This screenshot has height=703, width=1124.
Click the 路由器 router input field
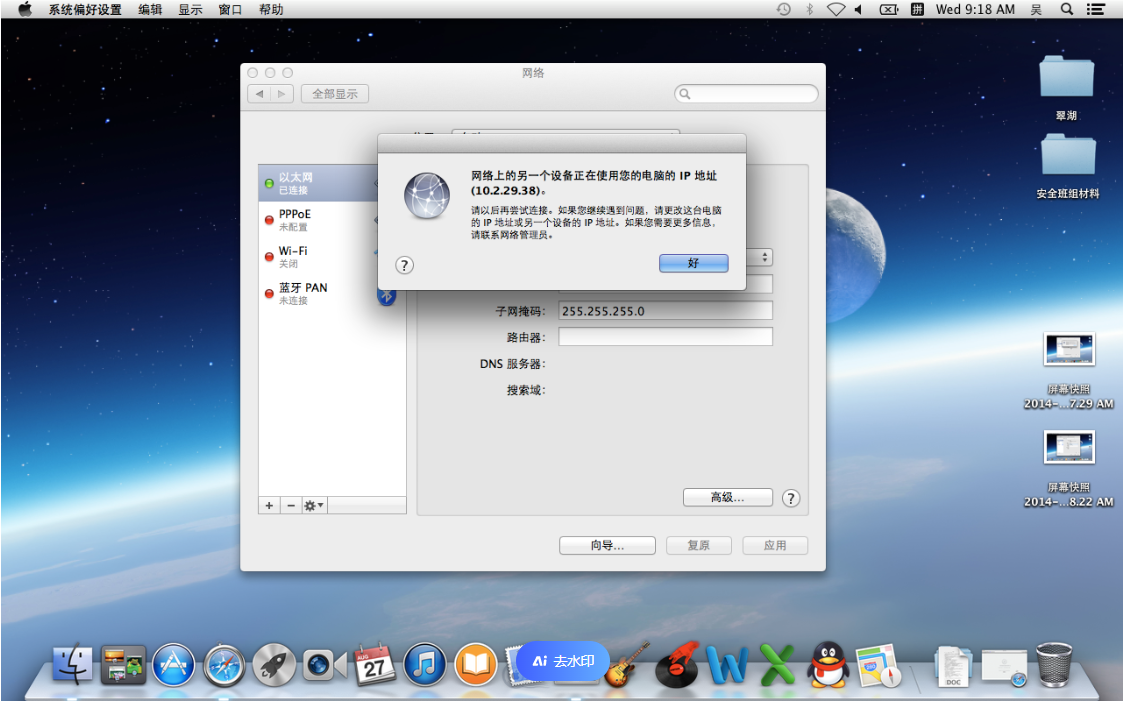coord(665,337)
